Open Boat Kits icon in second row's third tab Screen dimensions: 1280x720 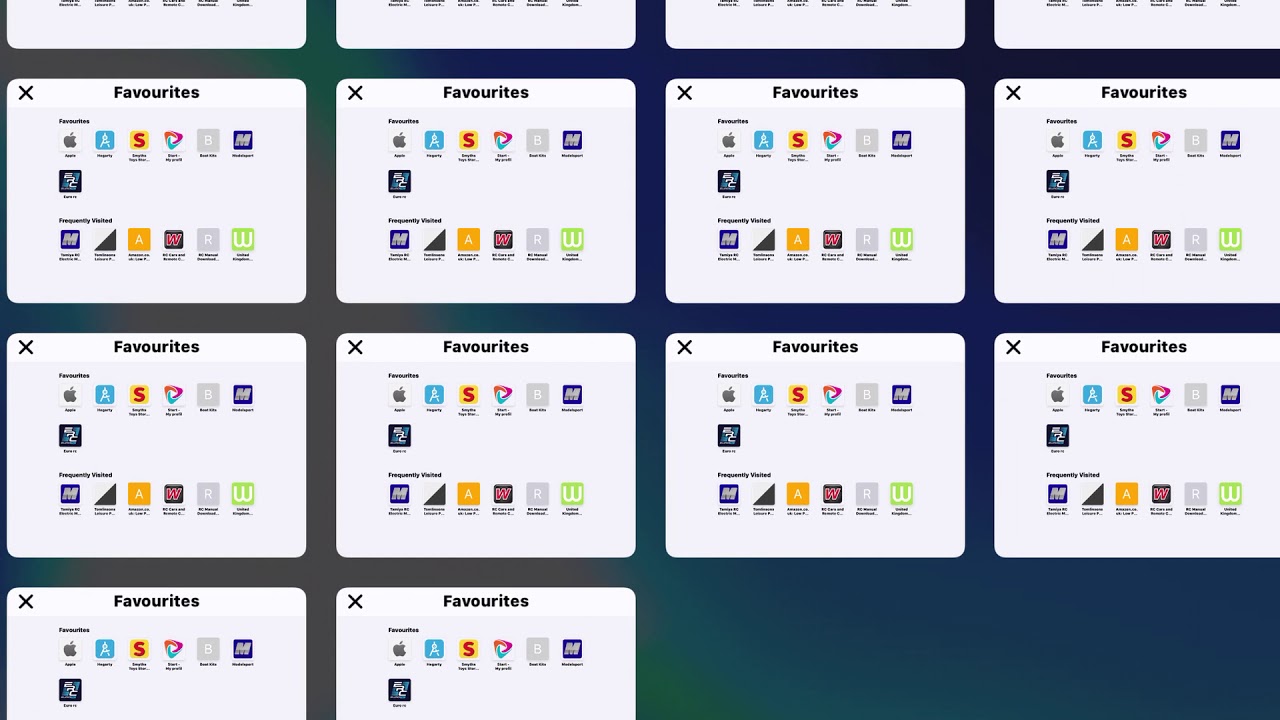867,140
